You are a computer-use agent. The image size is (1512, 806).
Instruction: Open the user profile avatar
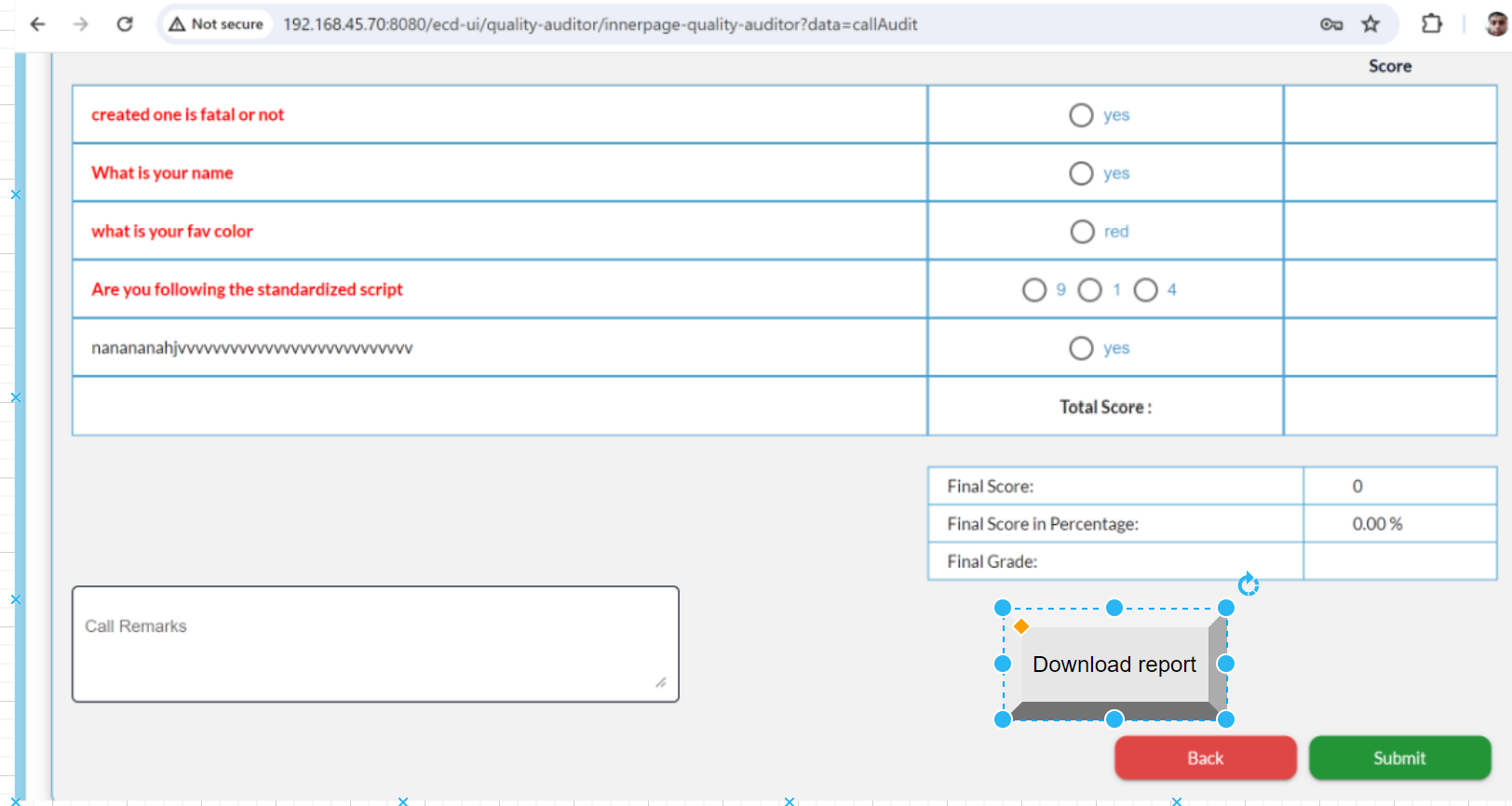click(1496, 24)
